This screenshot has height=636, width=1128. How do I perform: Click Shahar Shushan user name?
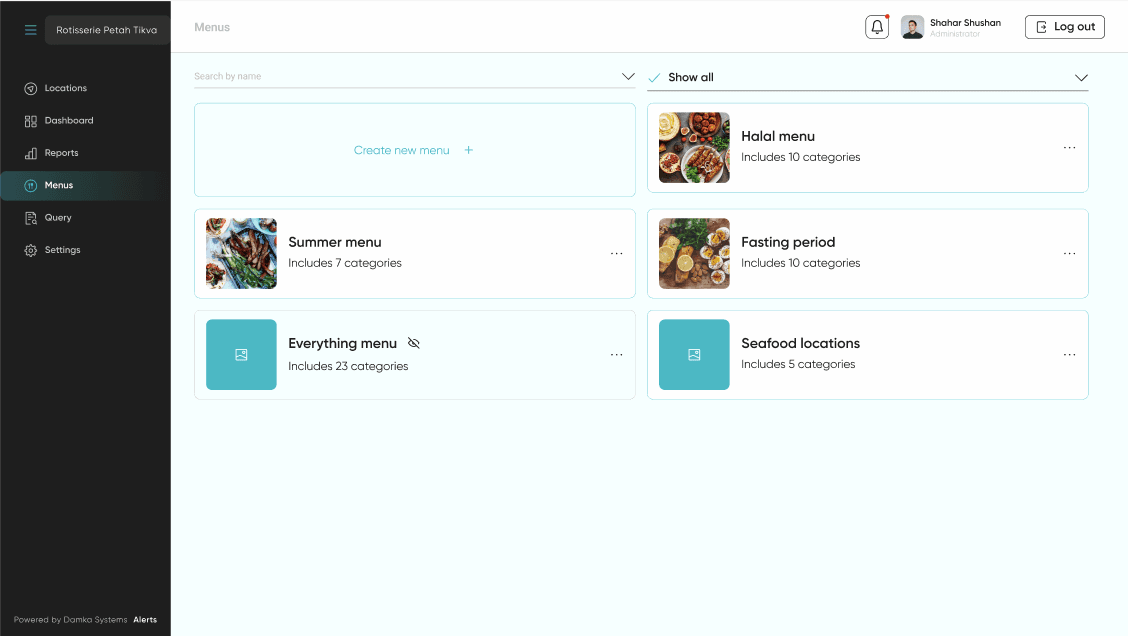click(x=965, y=22)
